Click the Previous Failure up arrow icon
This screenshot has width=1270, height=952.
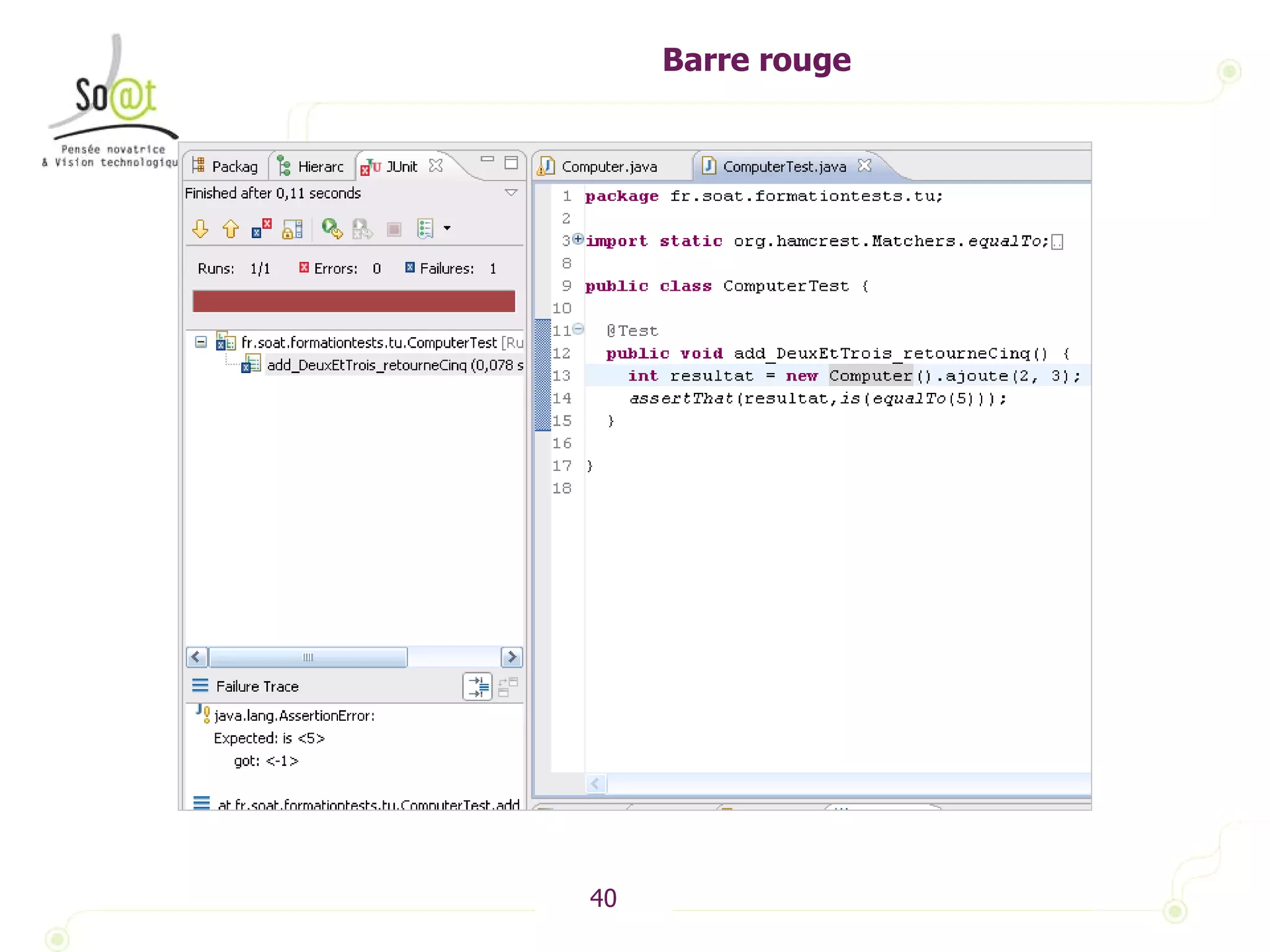pyautogui.click(x=231, y=229)
